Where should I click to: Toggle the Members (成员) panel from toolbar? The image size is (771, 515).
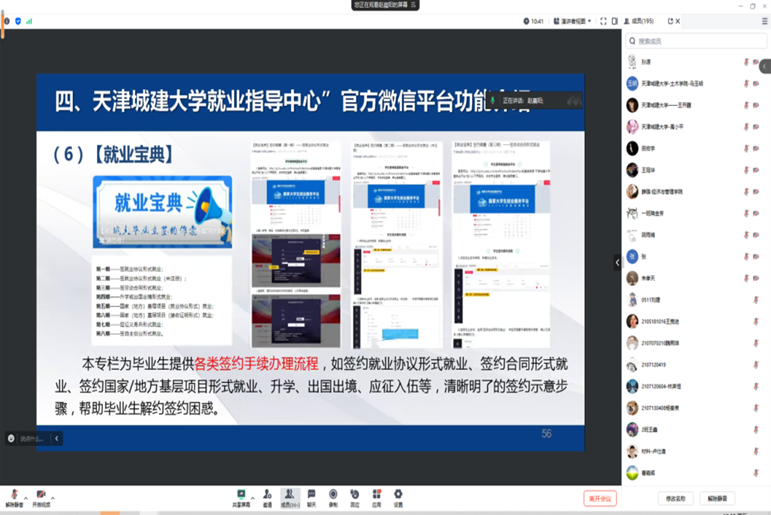pyautogui.click(x=289, y=495)
